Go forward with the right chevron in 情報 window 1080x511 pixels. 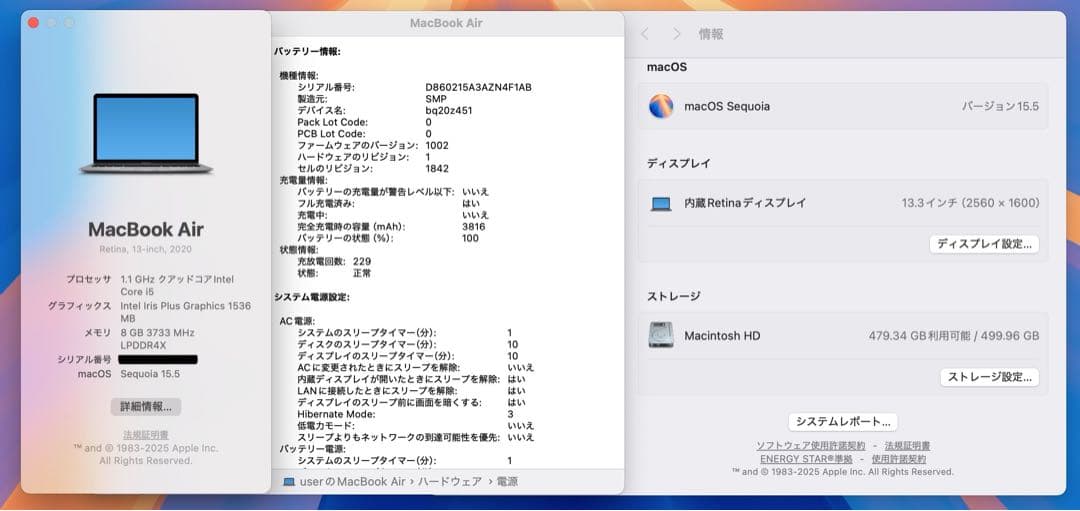point(676,34)
